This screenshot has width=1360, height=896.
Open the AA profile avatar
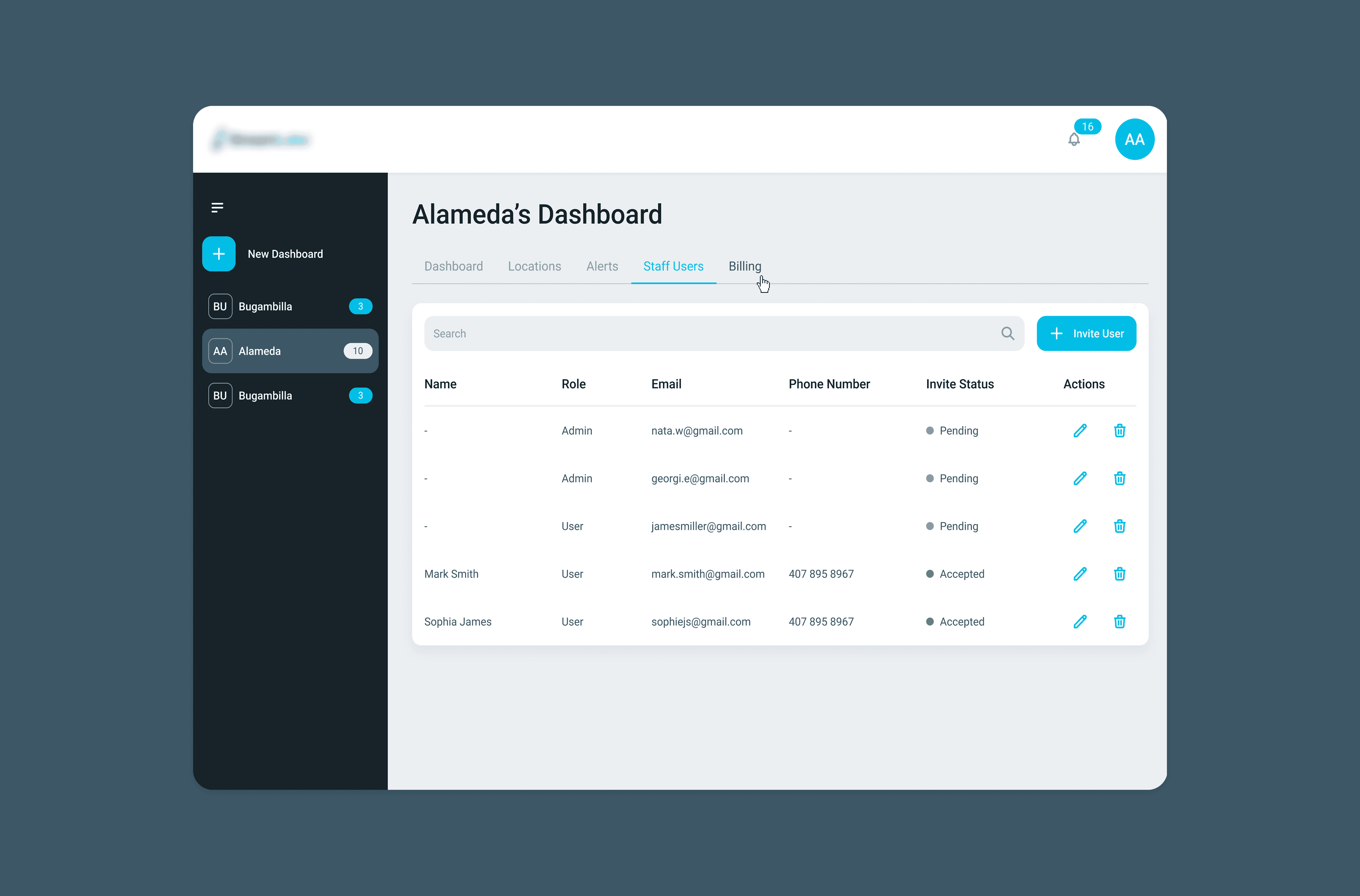click(1134, 139)
